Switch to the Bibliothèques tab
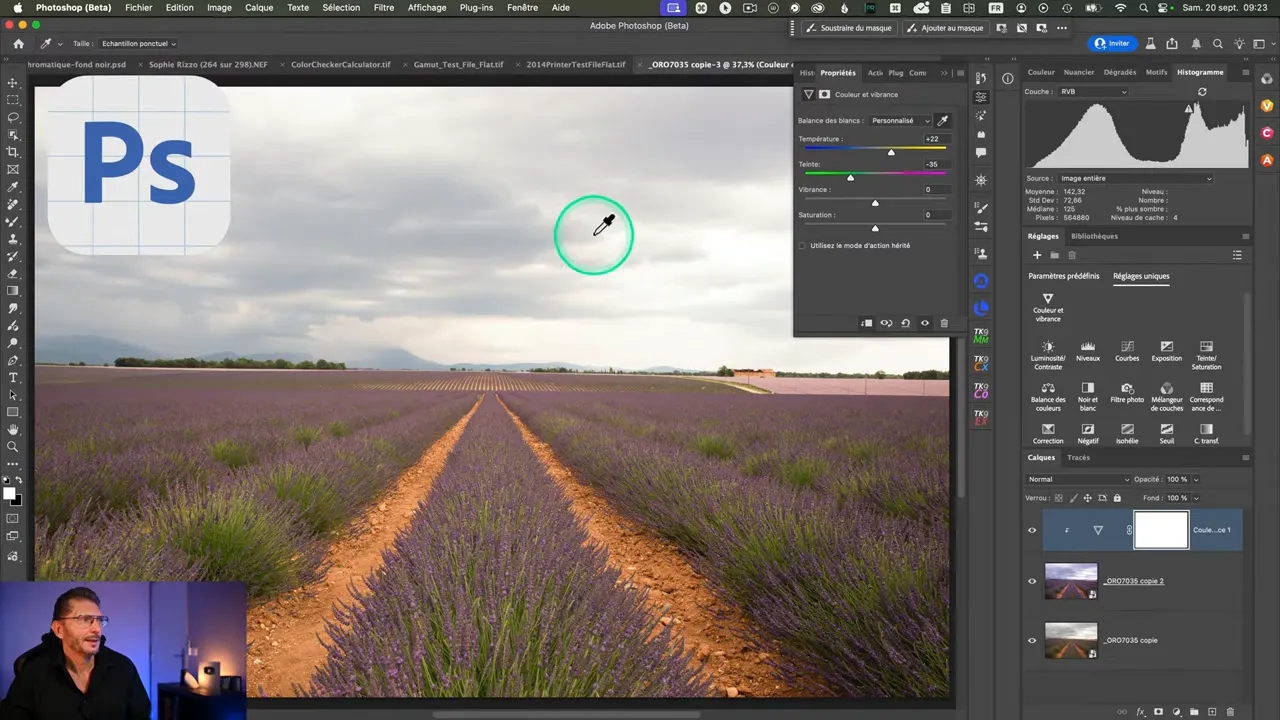 (x=1094, y=236)
